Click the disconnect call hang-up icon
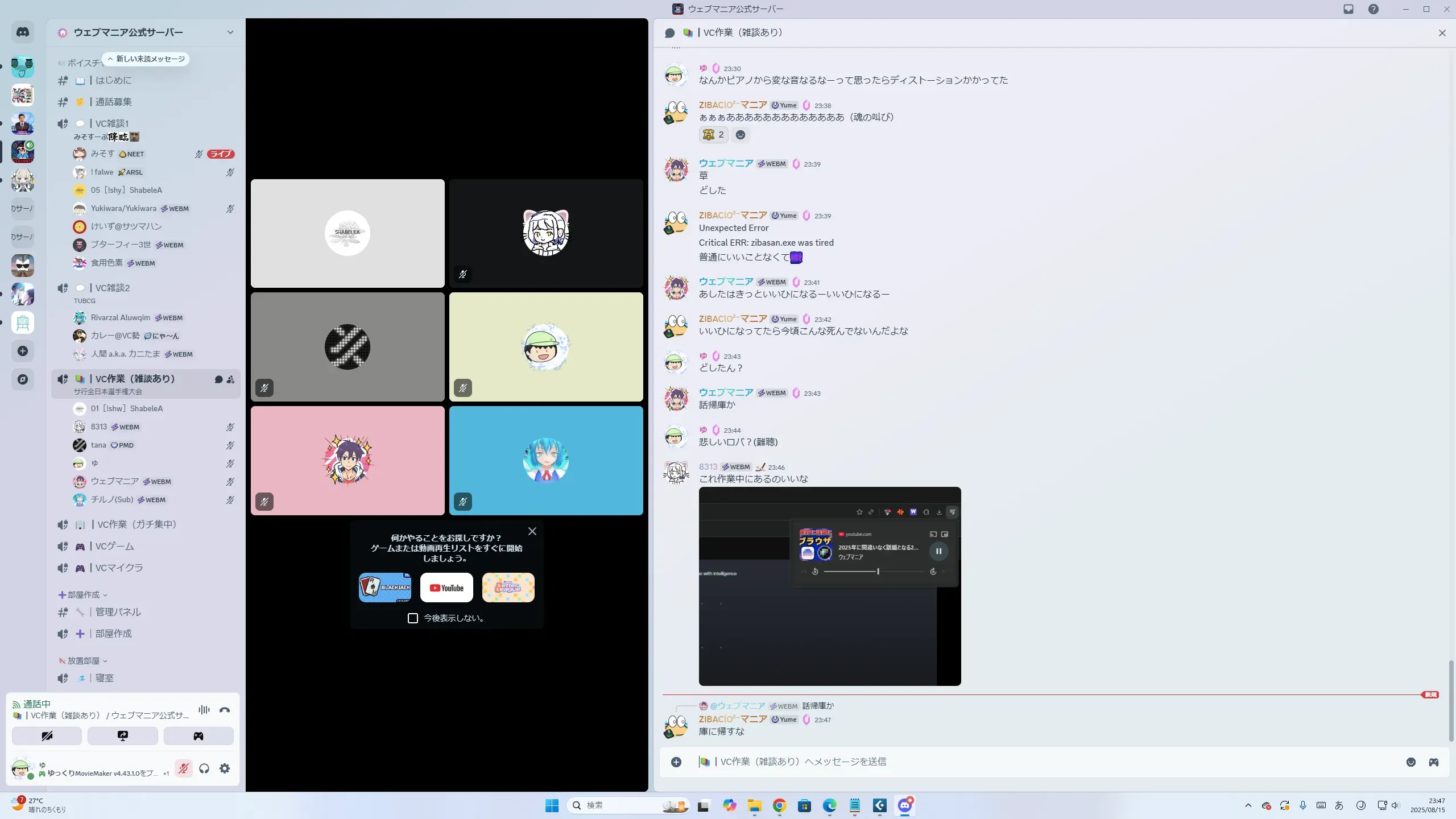 (x=225, y=710)
